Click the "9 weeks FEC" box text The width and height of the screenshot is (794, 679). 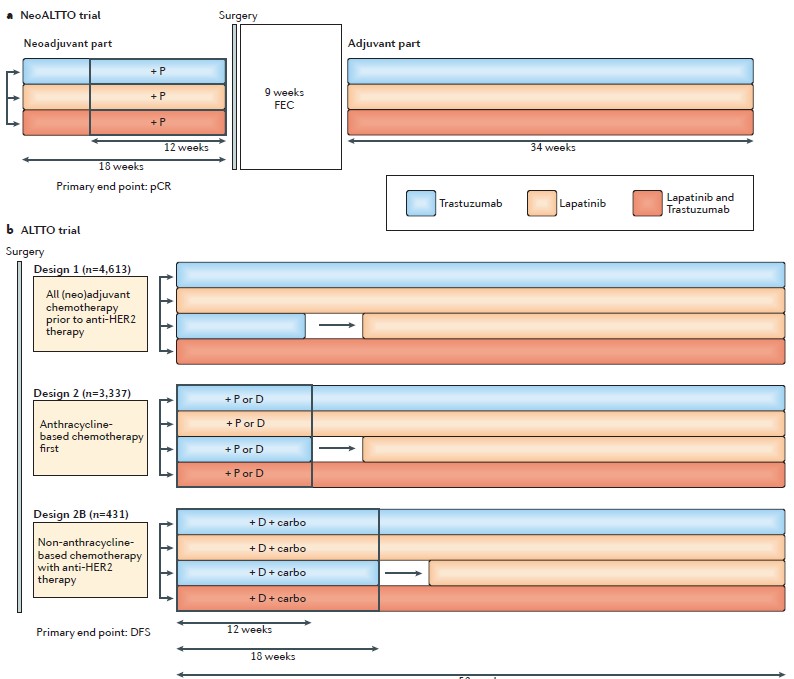(284, 99)
